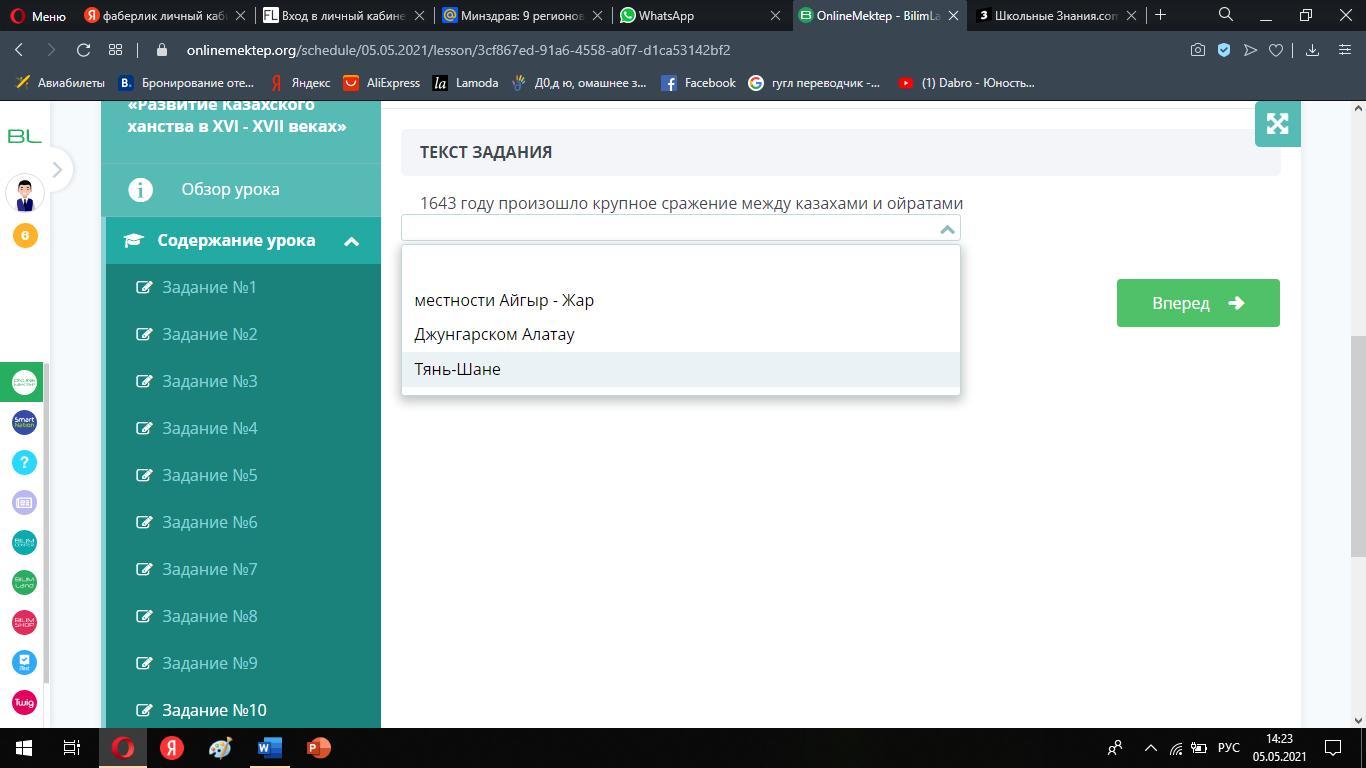Click the BL logo icon
Viewport: 1366px width, 768px height.
click(x=24, y=136)
